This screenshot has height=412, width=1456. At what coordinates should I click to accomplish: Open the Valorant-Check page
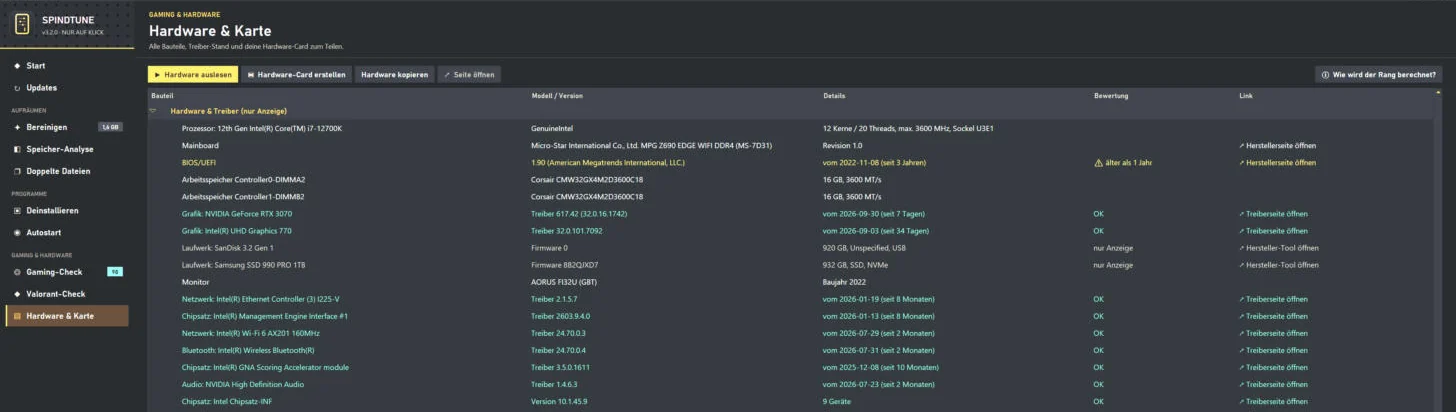pos(66,294)
